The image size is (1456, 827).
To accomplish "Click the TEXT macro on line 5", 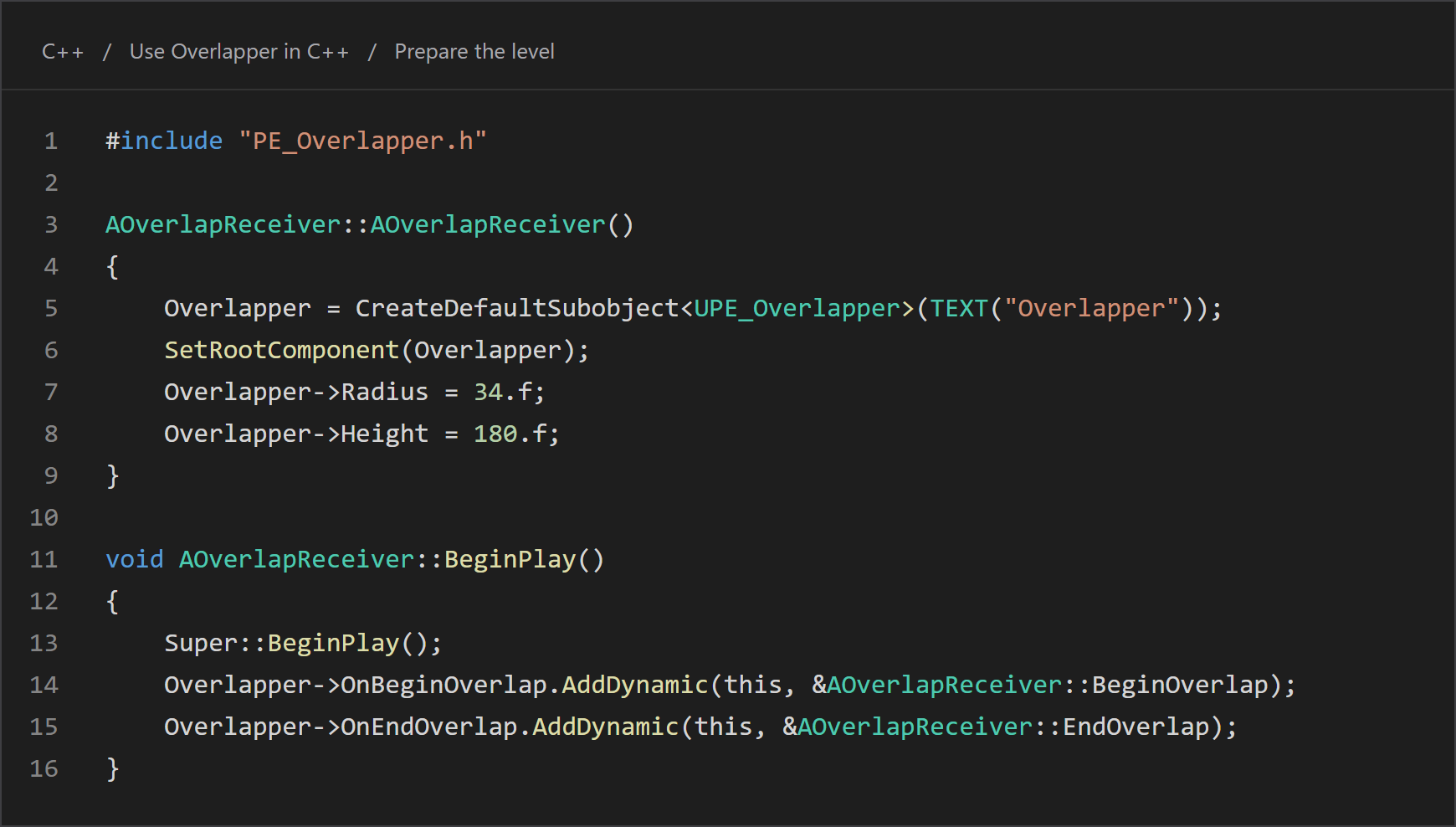I will pos(960,308).
